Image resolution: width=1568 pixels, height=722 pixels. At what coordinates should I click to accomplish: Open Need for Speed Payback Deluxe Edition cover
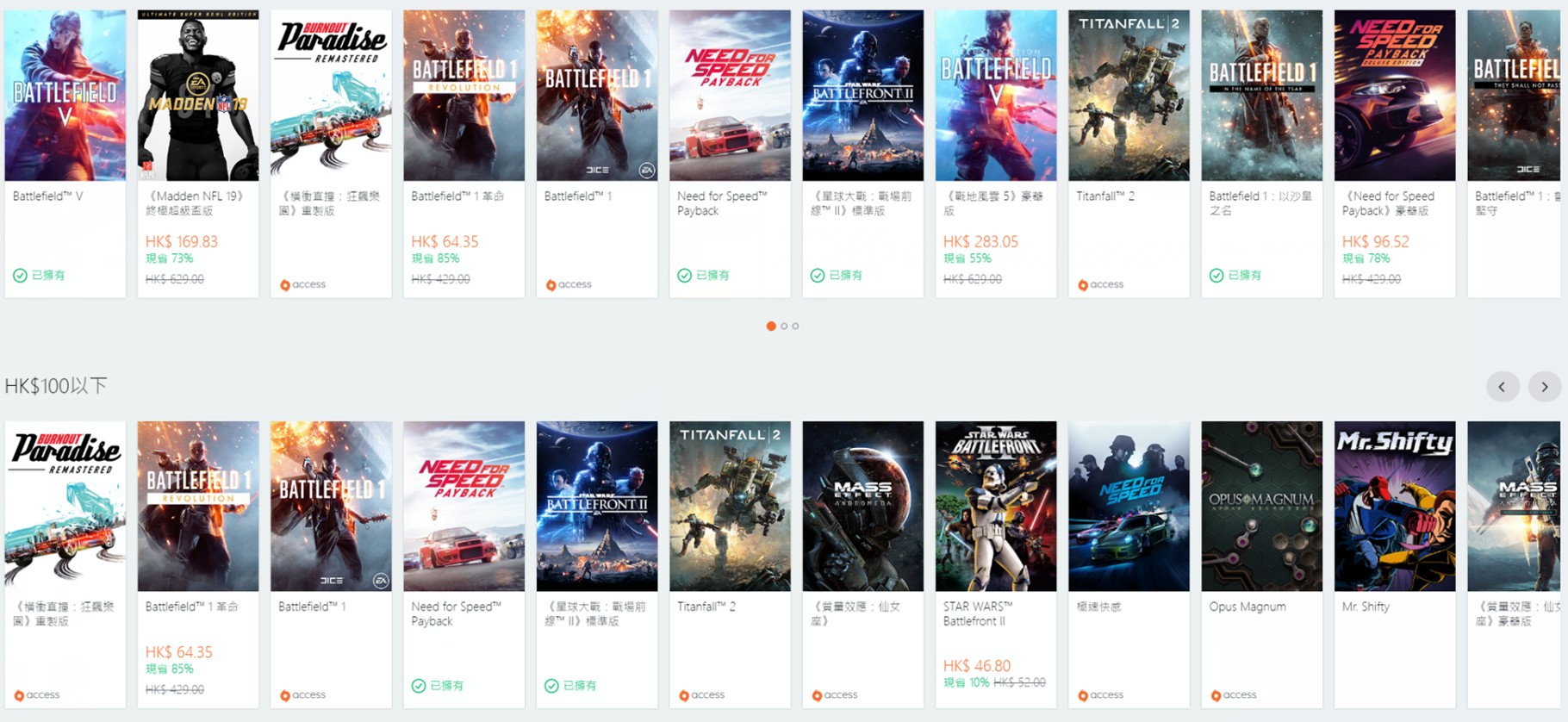pyautogui.click(x=1395, y=96)
